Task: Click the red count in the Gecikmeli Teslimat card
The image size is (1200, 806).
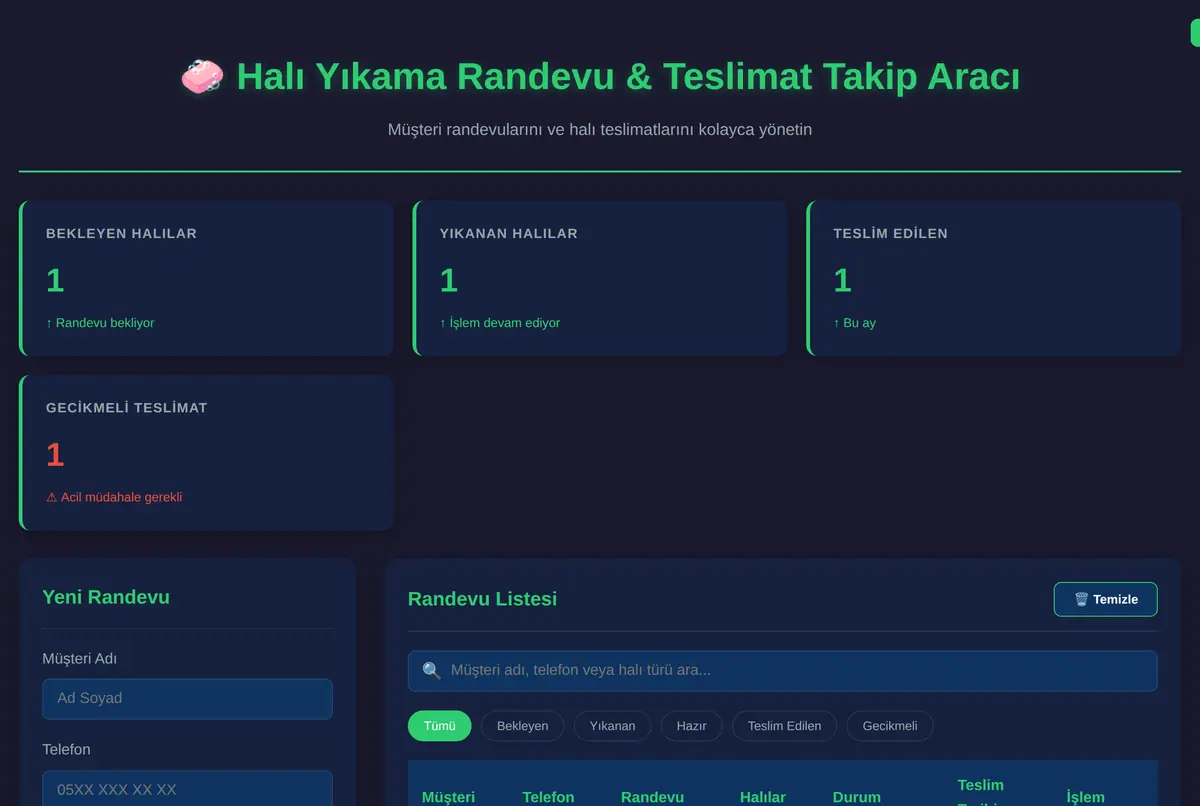Action: point(55,455)
